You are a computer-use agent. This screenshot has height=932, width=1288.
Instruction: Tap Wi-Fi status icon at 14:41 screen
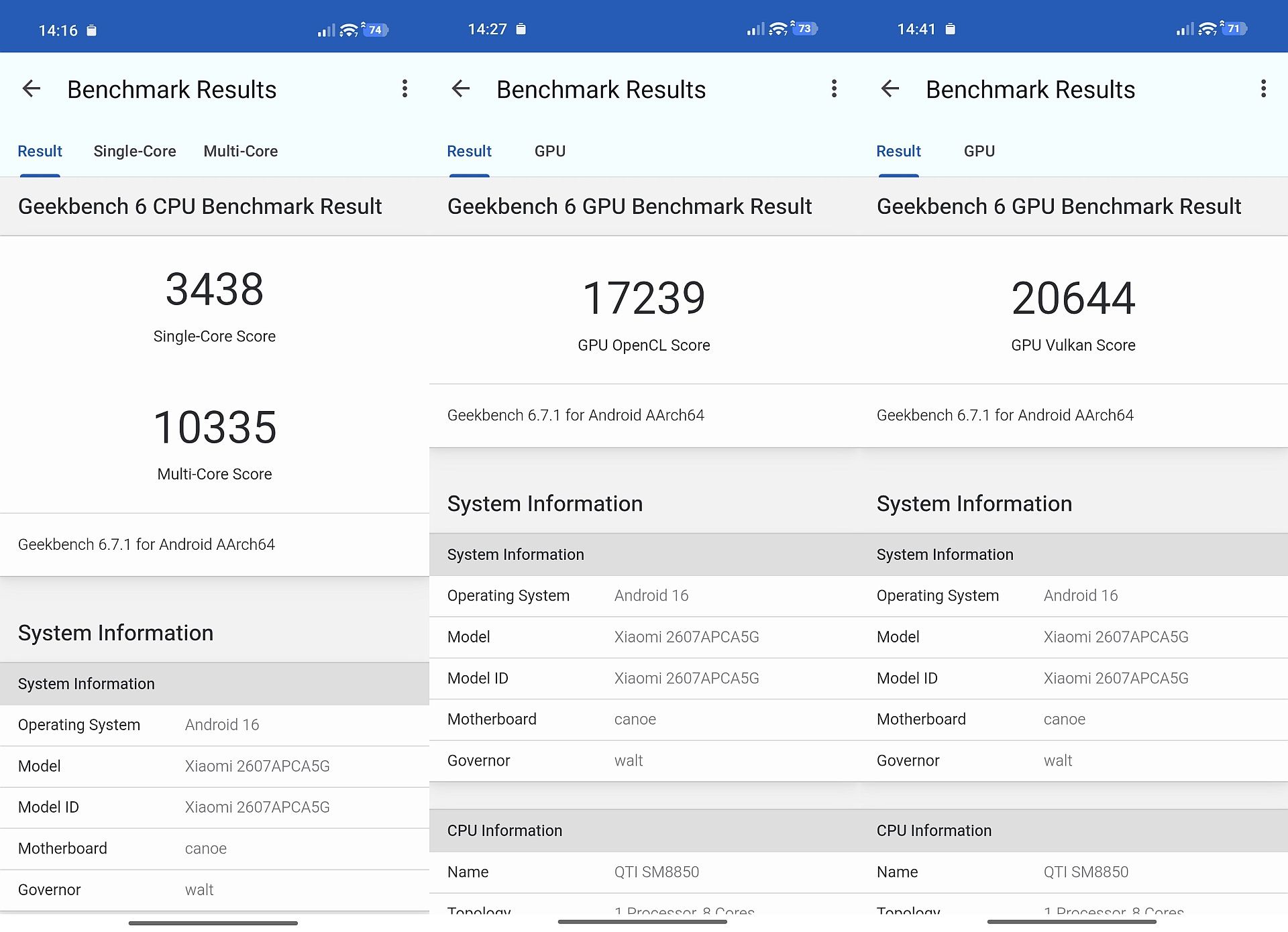(x=1207, y=29)
